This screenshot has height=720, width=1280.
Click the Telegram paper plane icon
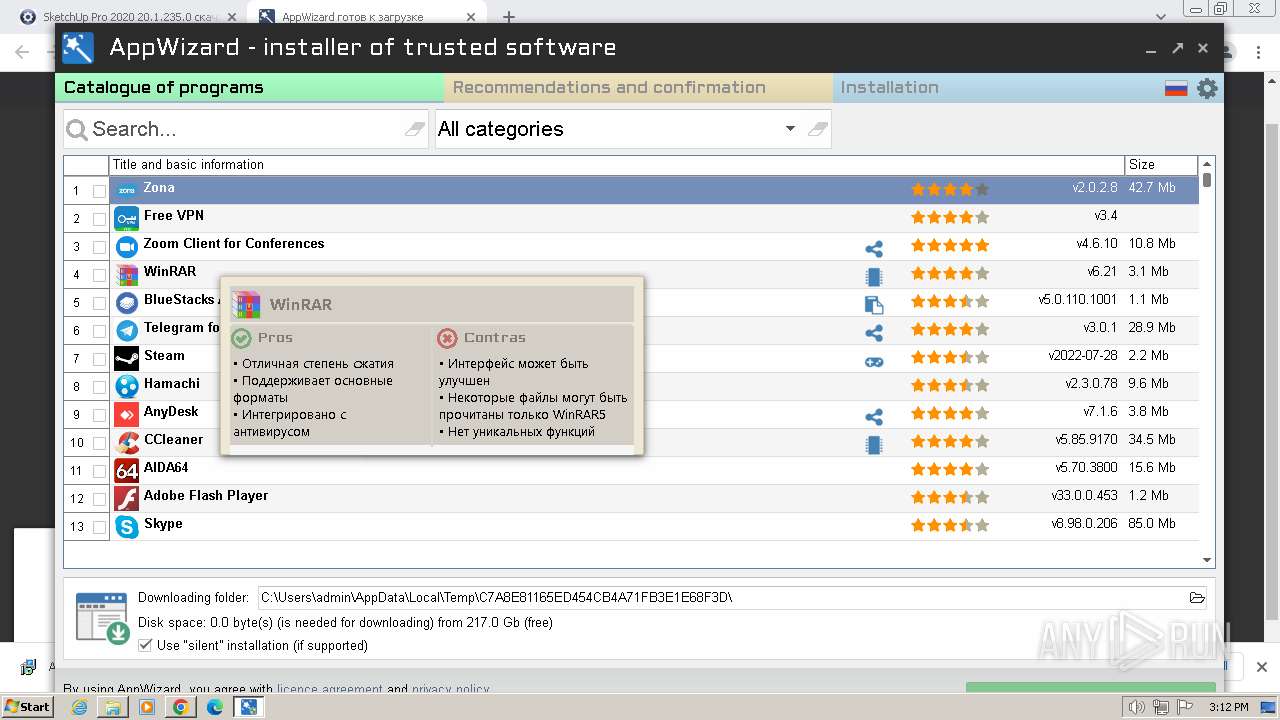(x=126, y=330)
